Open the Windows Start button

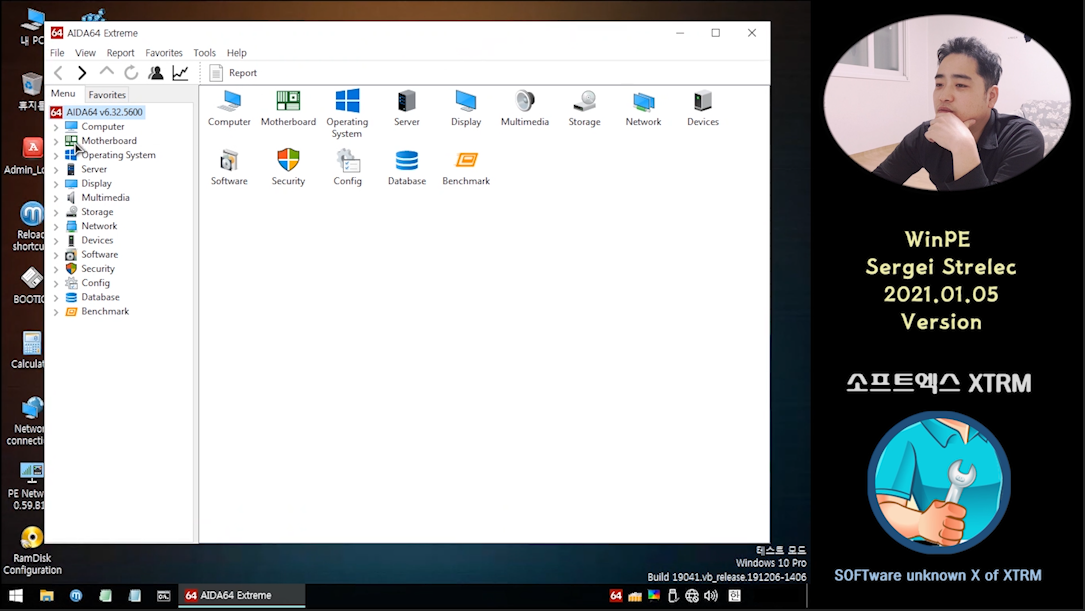15,596
